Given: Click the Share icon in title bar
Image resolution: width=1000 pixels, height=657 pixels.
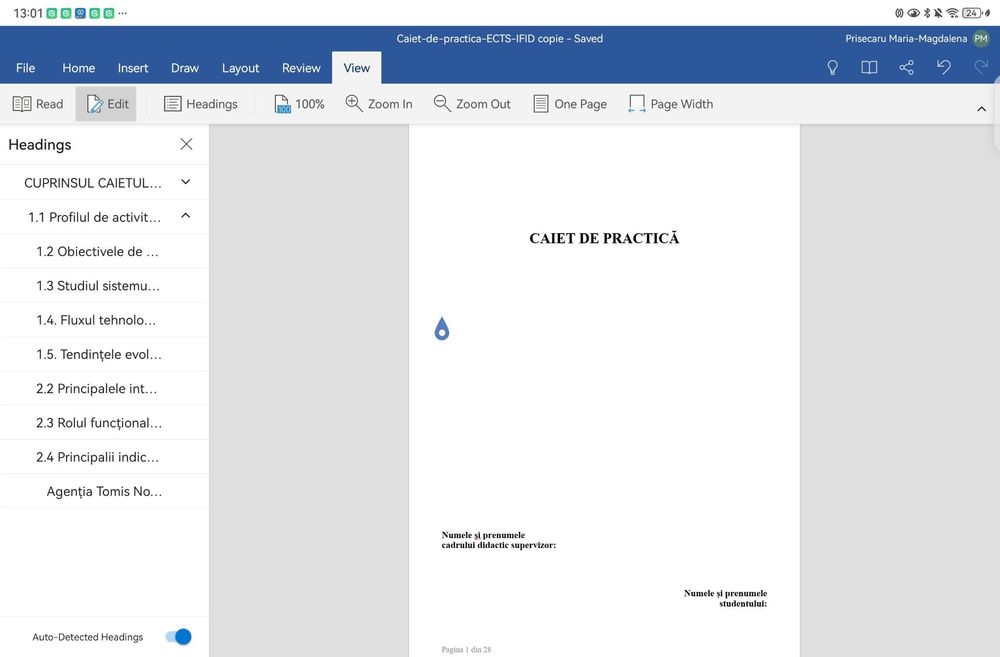Looking at the screenshot, I should point(906,68).
